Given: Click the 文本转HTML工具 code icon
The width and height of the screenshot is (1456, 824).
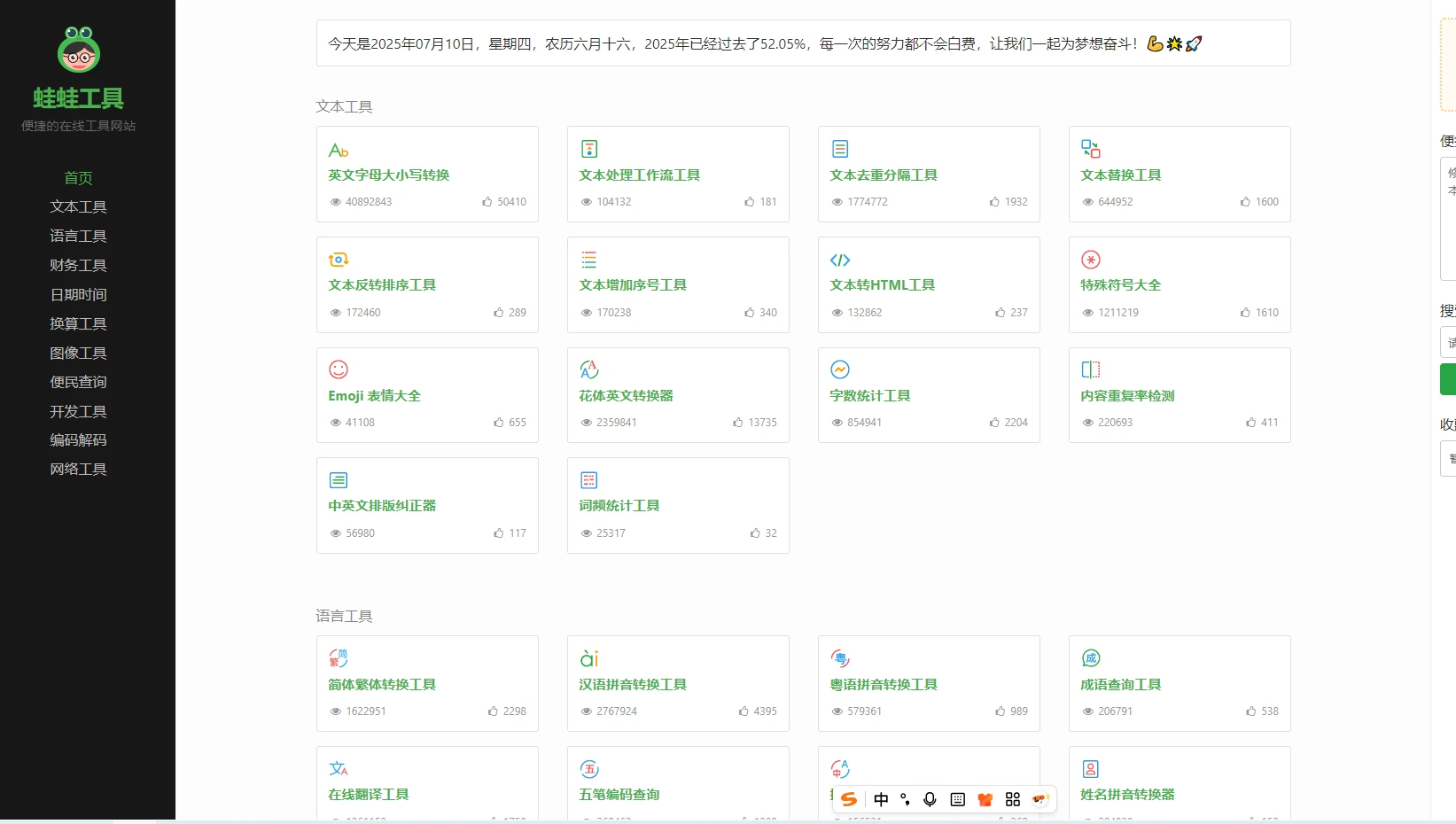Looking at the screenshot, I should pos(839,260).
